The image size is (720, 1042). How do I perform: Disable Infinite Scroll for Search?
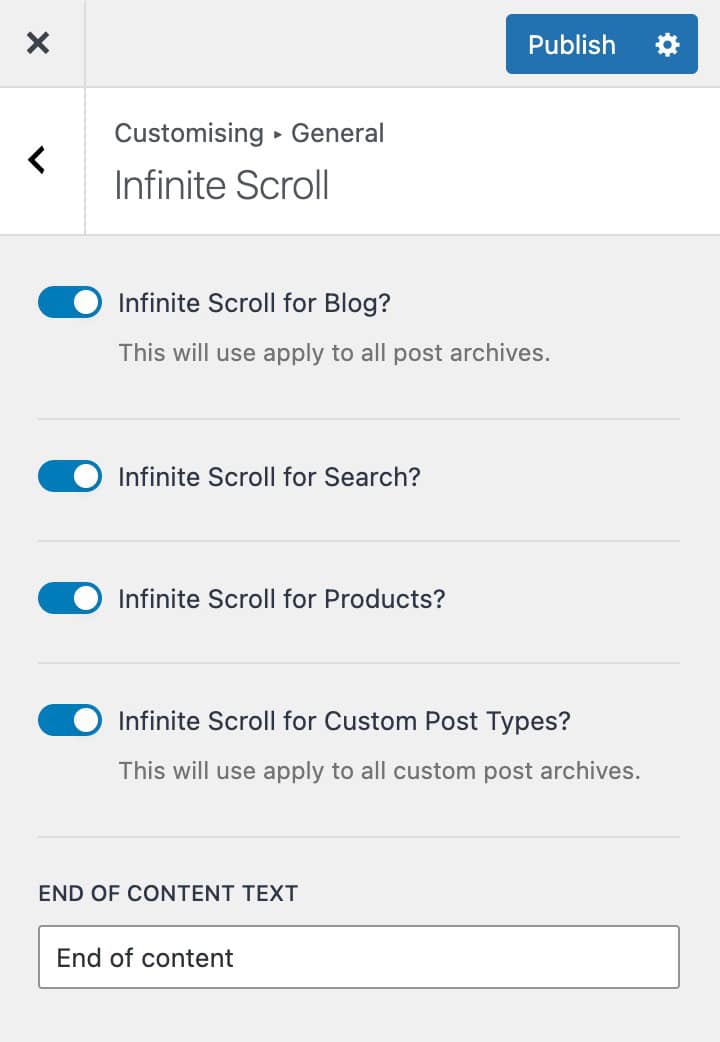[69, 476]
